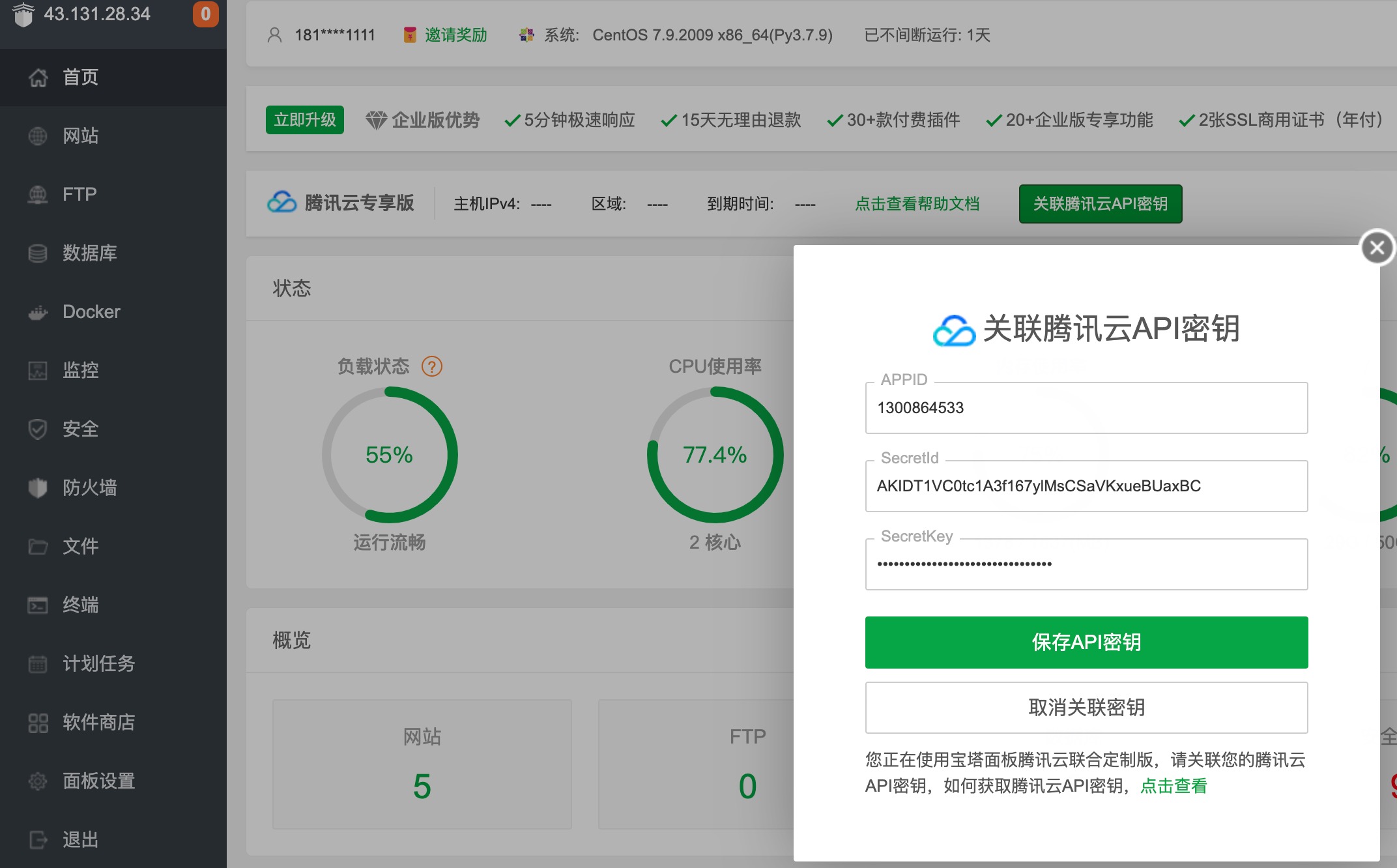Viewport: 1397px width, 868px height.
Task: Open the 点击查看帮助文档 link
Action: pos(917,204)
